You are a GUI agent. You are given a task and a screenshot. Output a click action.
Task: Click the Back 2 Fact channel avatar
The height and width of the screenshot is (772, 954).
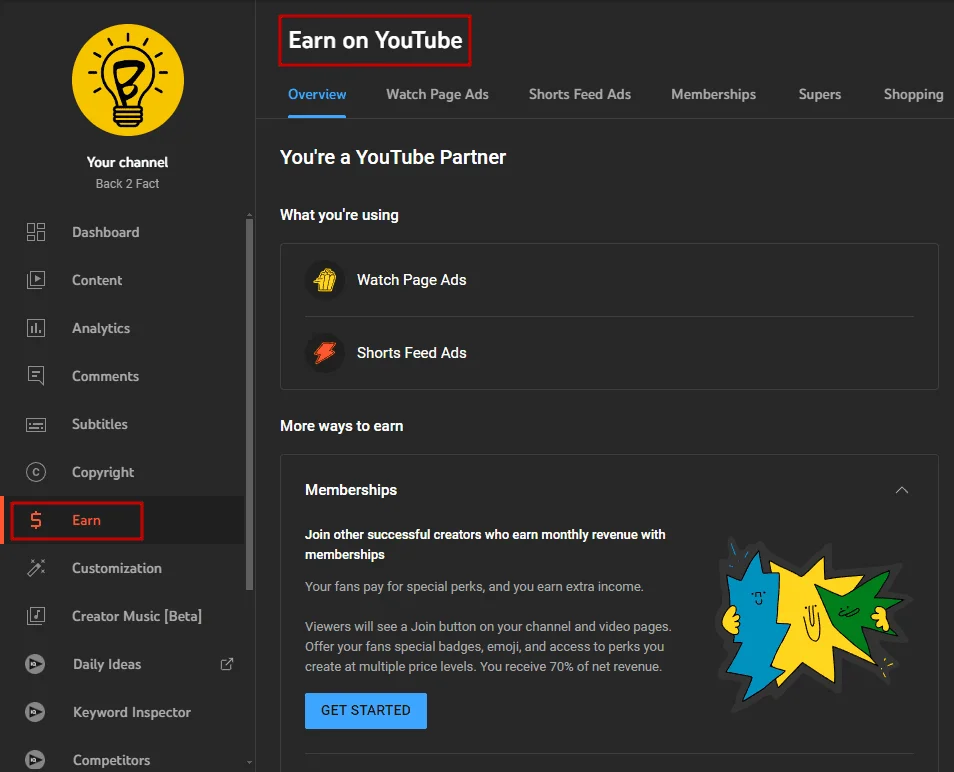[x=128, y=80]
